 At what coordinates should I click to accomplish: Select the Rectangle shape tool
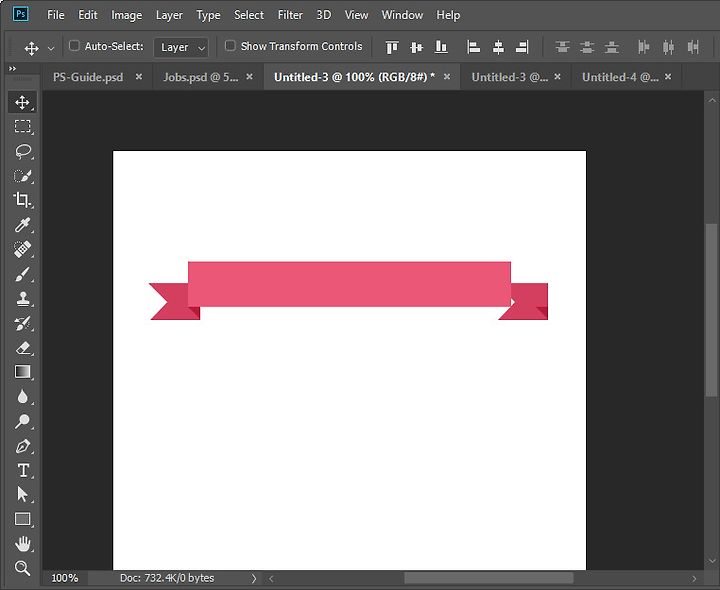coord(22,519)
